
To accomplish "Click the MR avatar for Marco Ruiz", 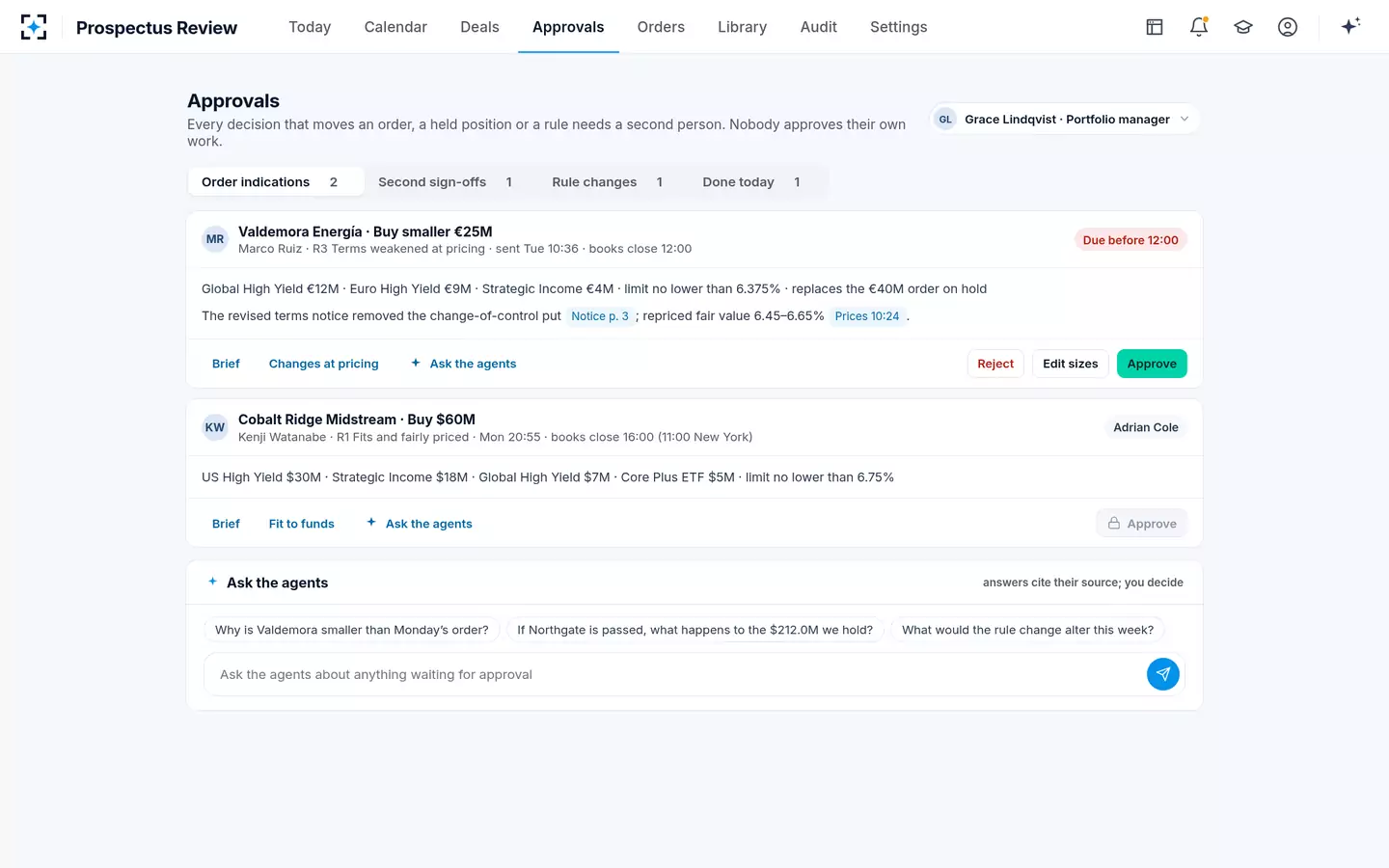I will [x=215, y=239].
